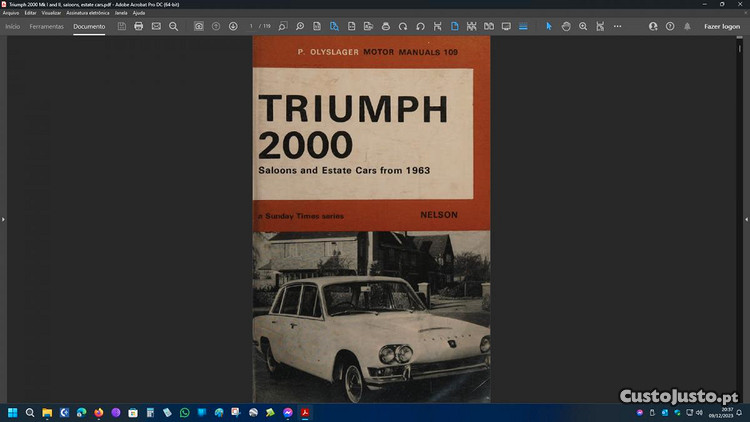Switch to Ferramentas tab
750x422 pixels.
(47, 26)
